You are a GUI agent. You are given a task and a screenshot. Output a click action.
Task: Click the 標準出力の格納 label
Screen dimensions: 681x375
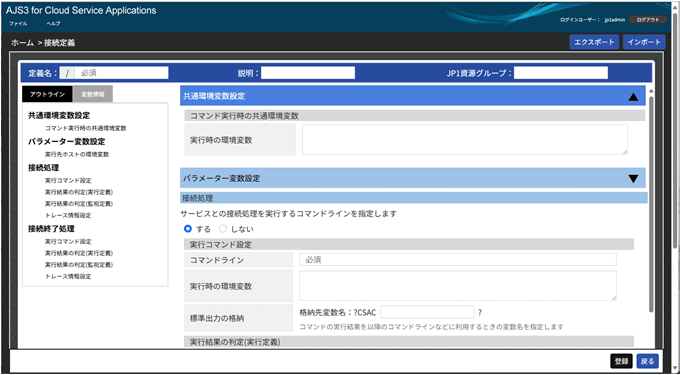click(x=217, y=319)
